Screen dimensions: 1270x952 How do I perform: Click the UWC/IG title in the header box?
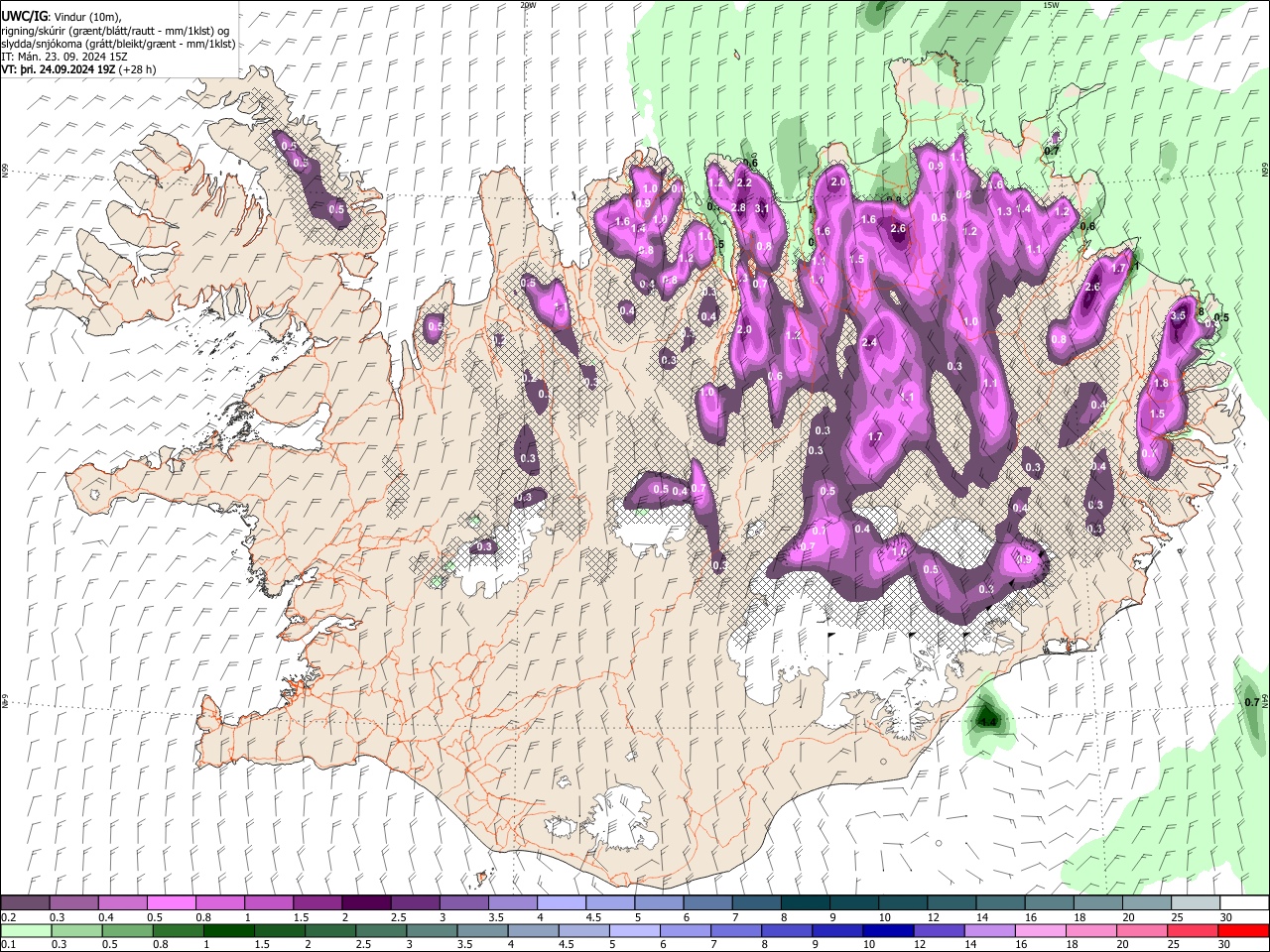click(23, 17)
